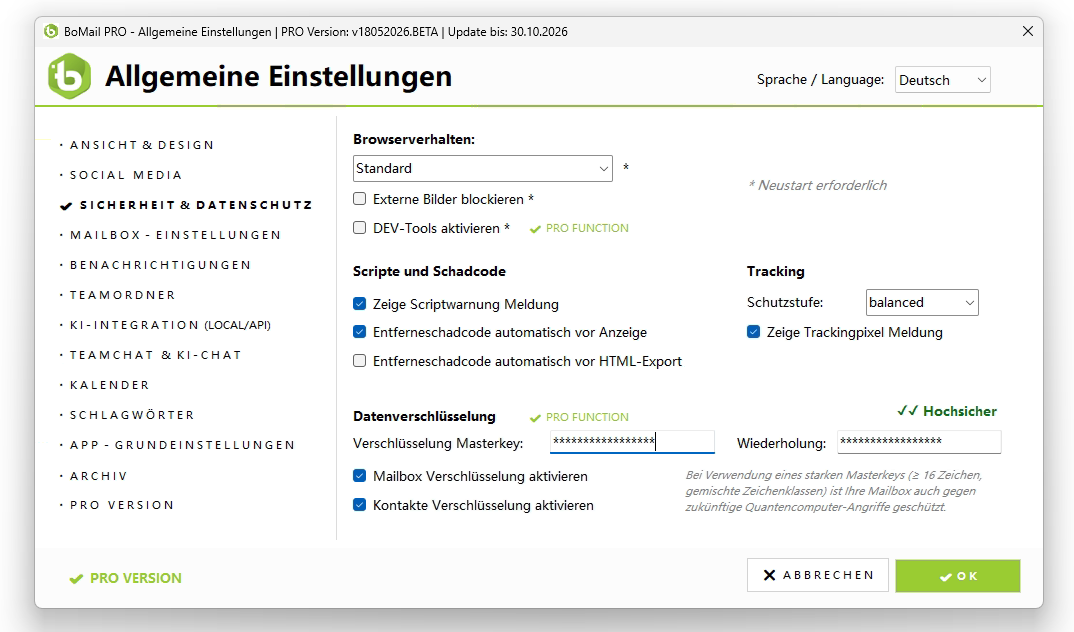Click the Schutzstufe label

785,303
